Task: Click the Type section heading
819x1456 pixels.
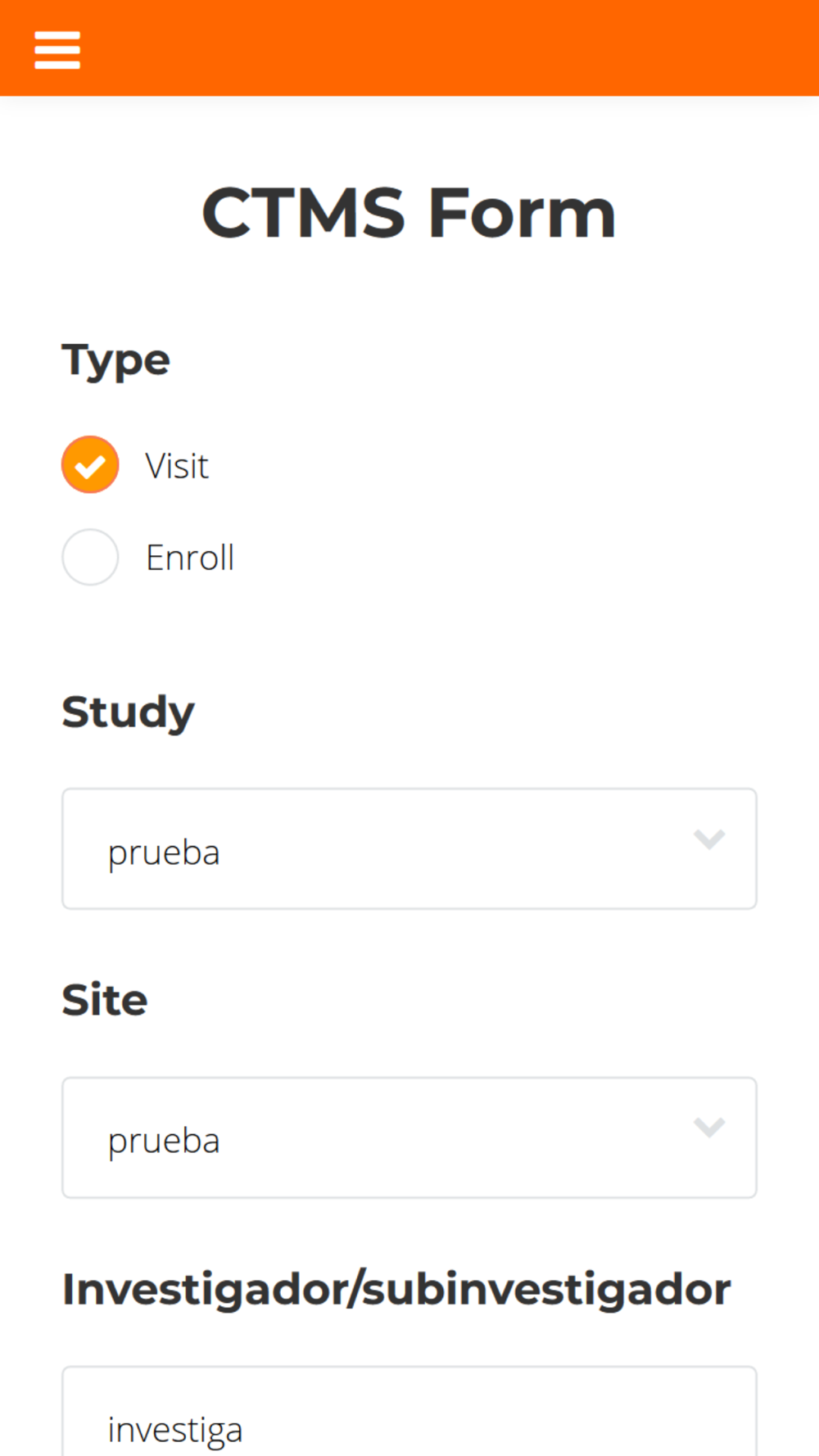Action: [x=116, y=360]
